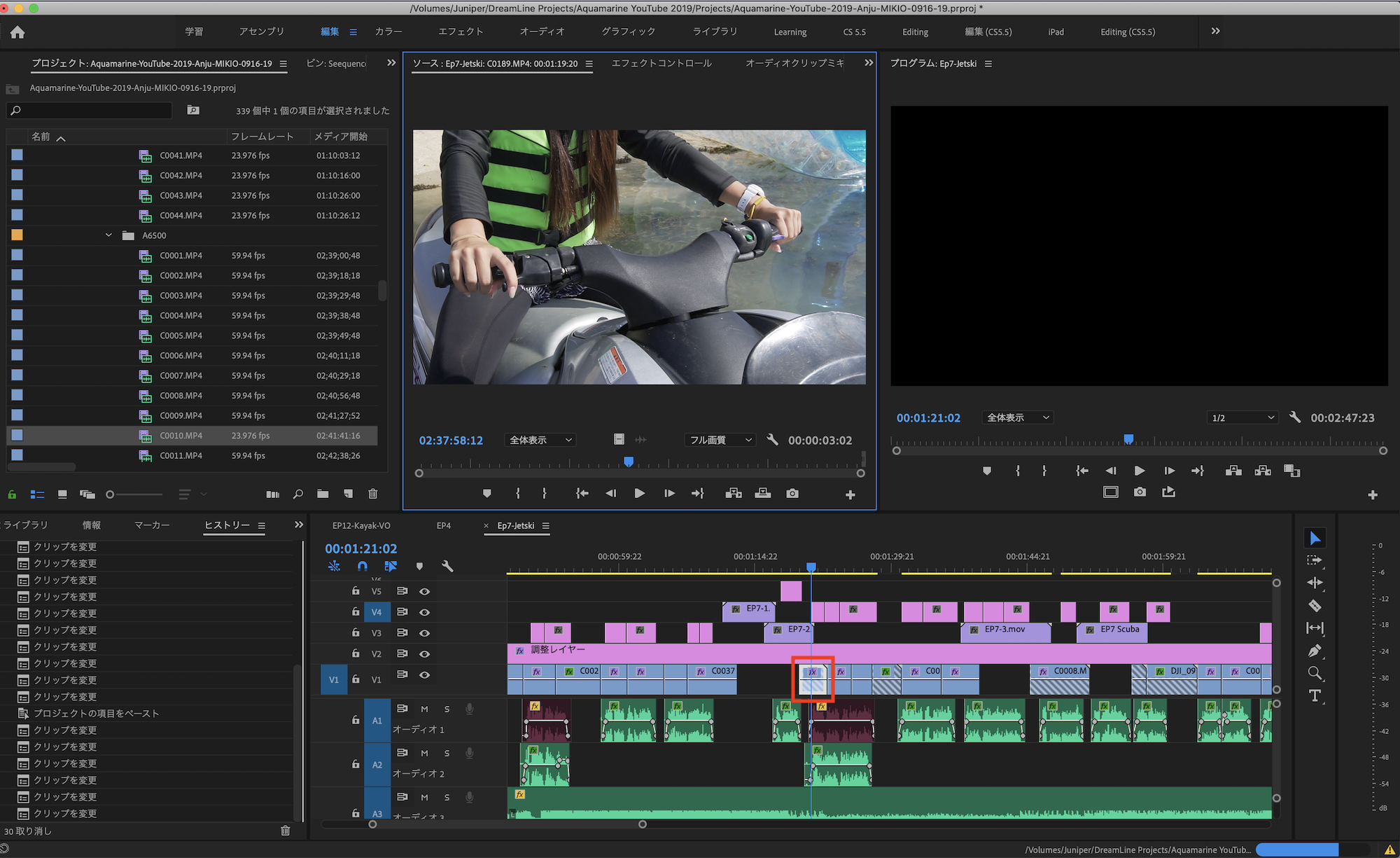Screen dimensions: 1400x858
Task: Switch to the カラー workspace tab
Action: point(388,32)
